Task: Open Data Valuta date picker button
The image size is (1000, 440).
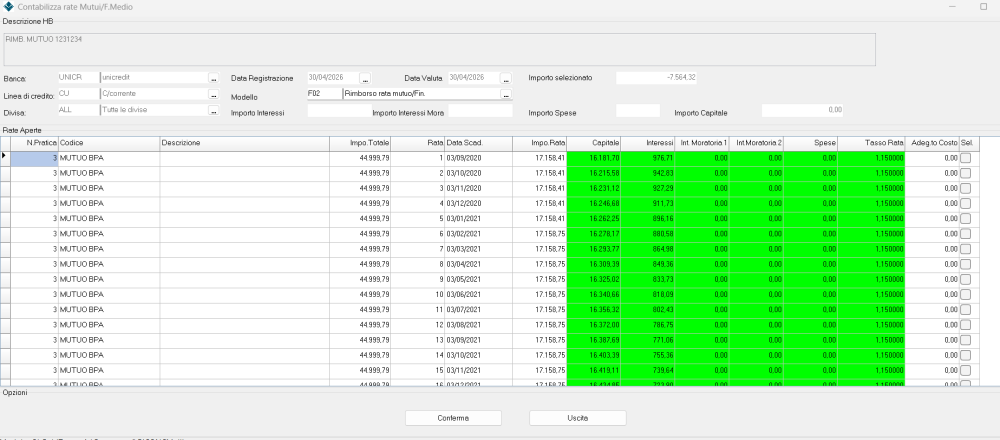Action: pyautogui.click(x=506, y=78)
